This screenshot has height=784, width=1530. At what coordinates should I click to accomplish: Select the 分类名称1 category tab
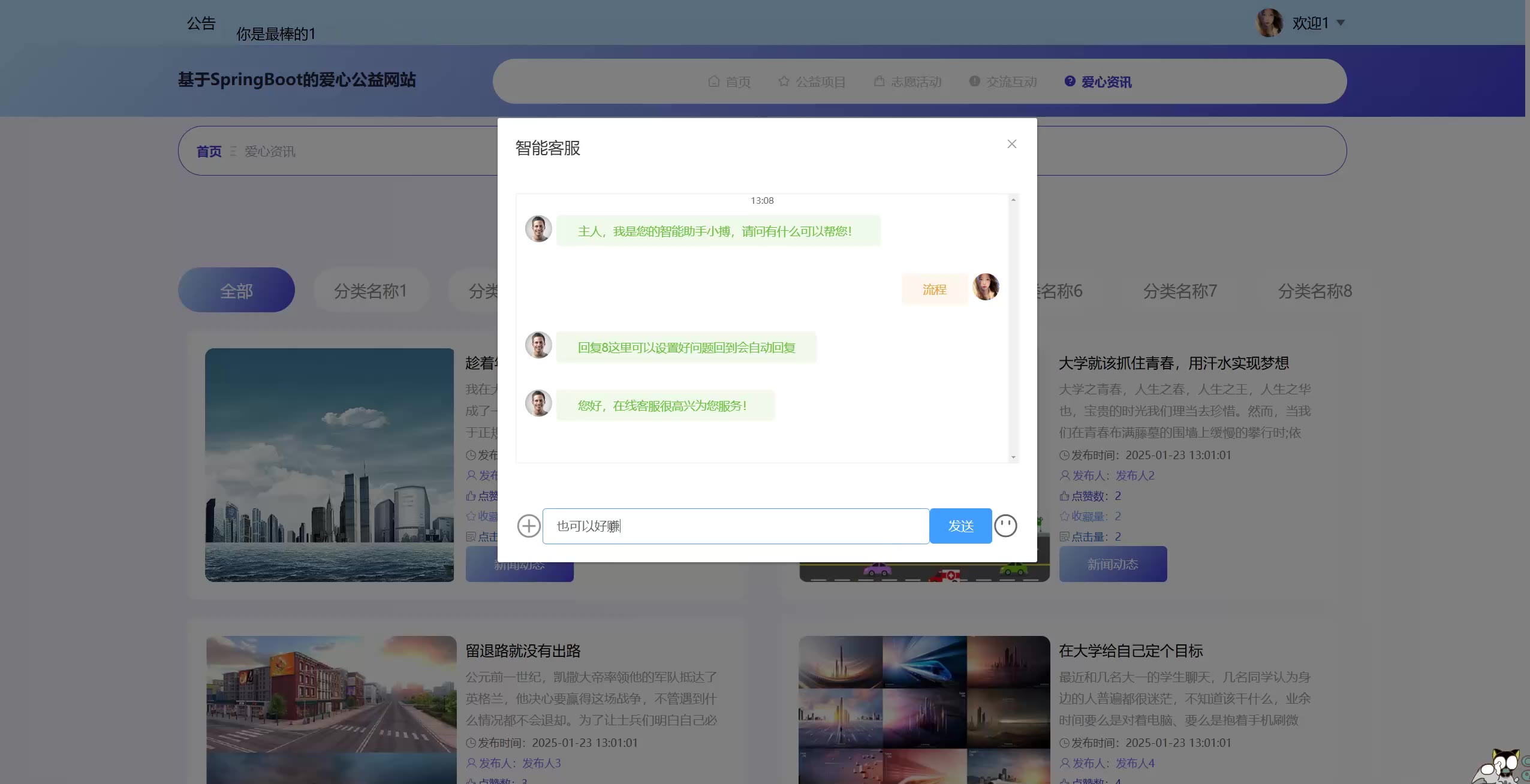370,291
